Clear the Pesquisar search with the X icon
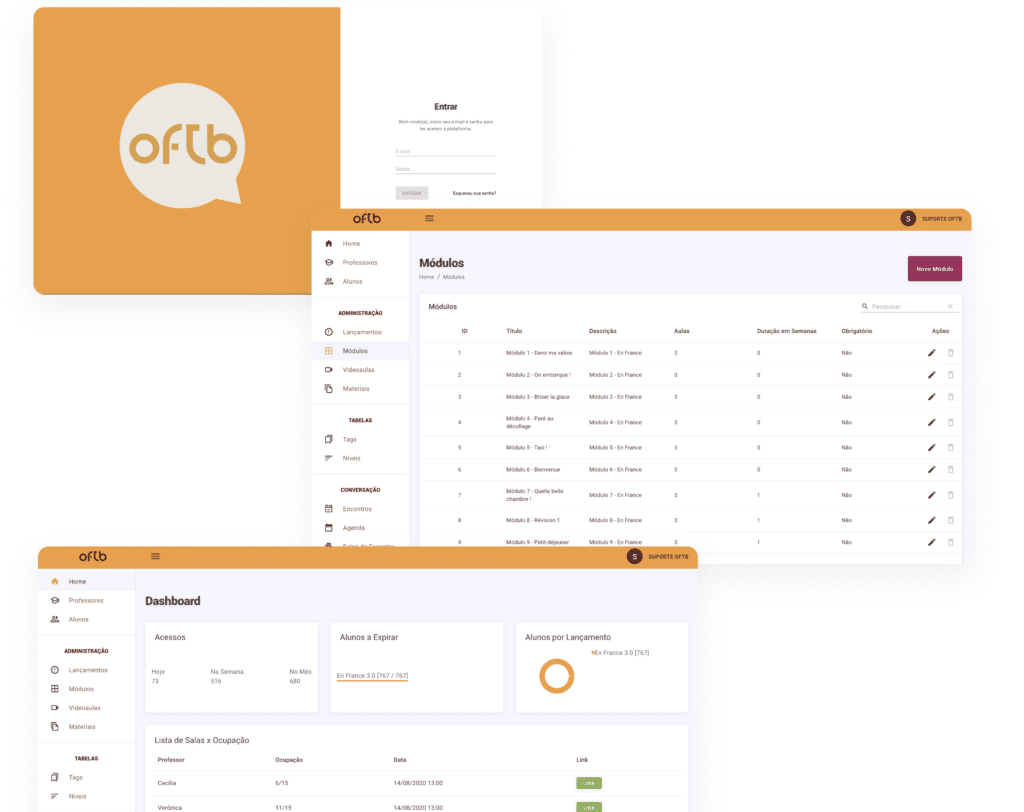Screen dimensions: 1024x812 click(x=950, y=307)
